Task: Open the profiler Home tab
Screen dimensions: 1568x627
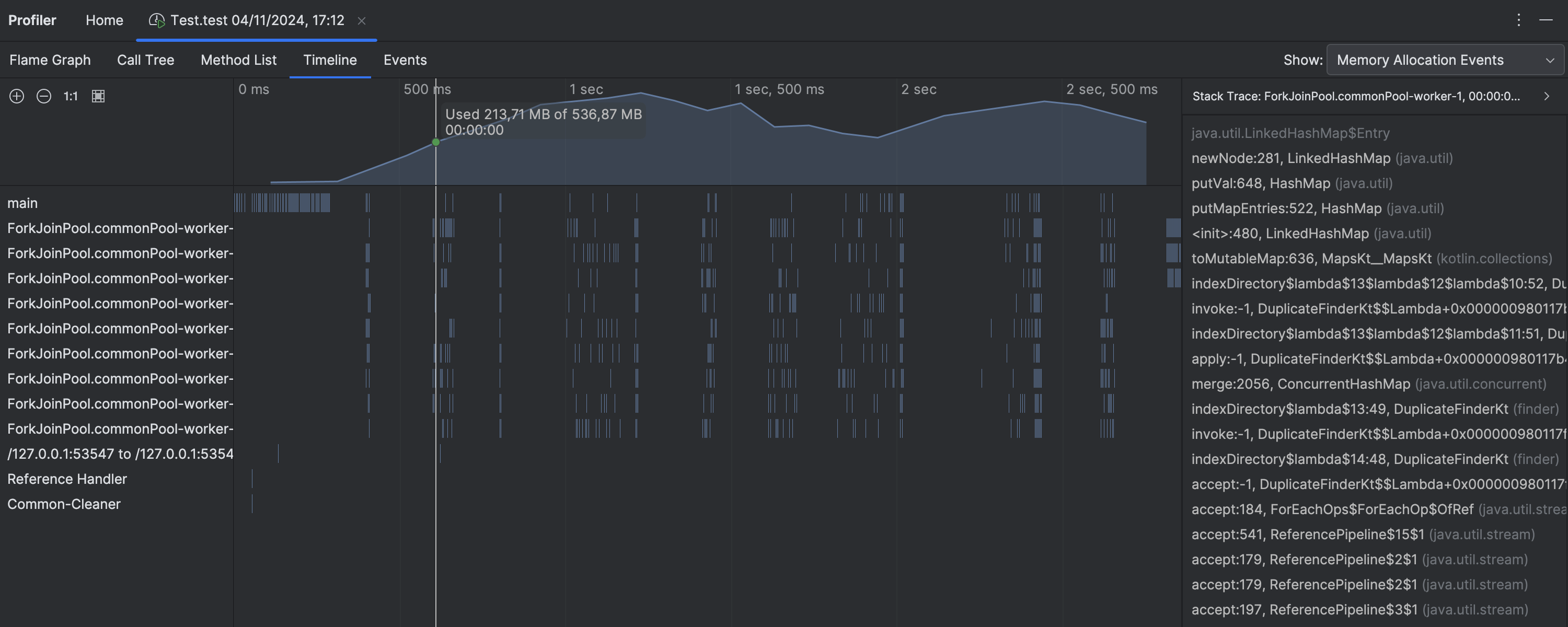Action: click(x=104, y=20)
